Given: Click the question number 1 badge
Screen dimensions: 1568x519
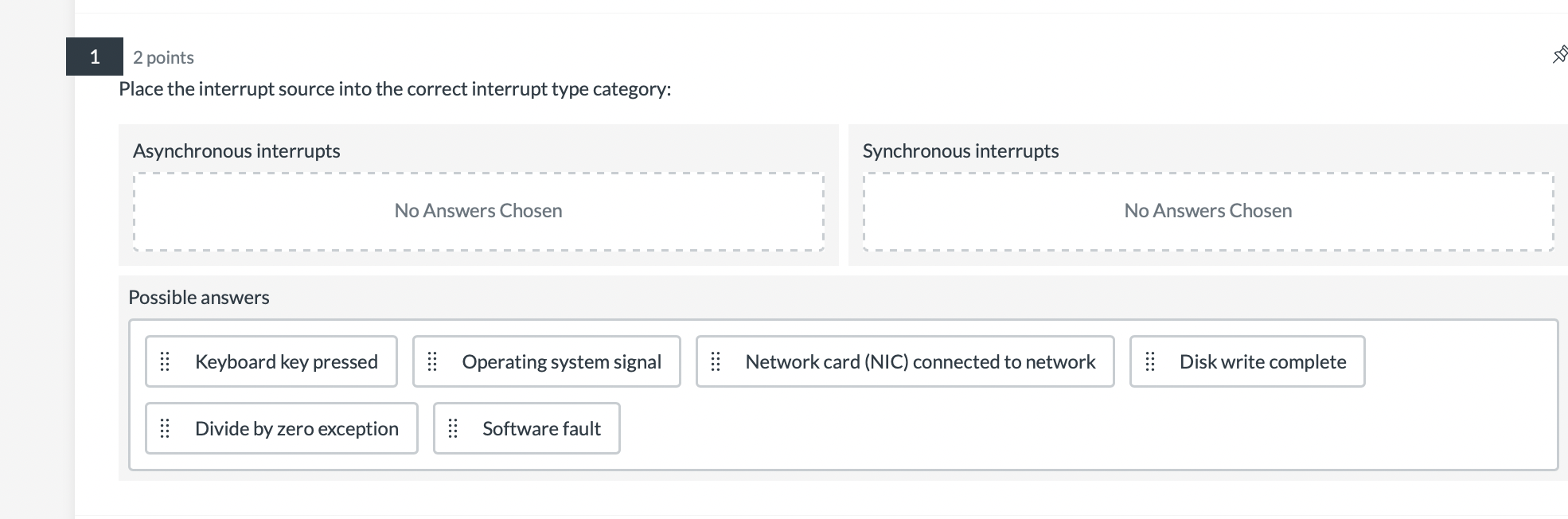Looking at the screenshot, I should pos(95,57).
